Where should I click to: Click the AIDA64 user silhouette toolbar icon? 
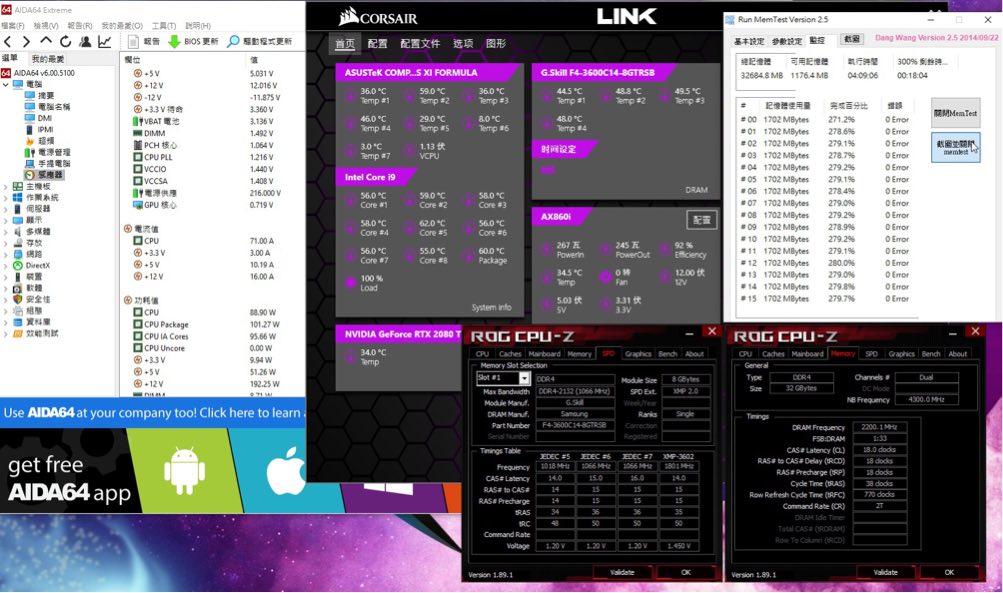(x=85, y=42)
